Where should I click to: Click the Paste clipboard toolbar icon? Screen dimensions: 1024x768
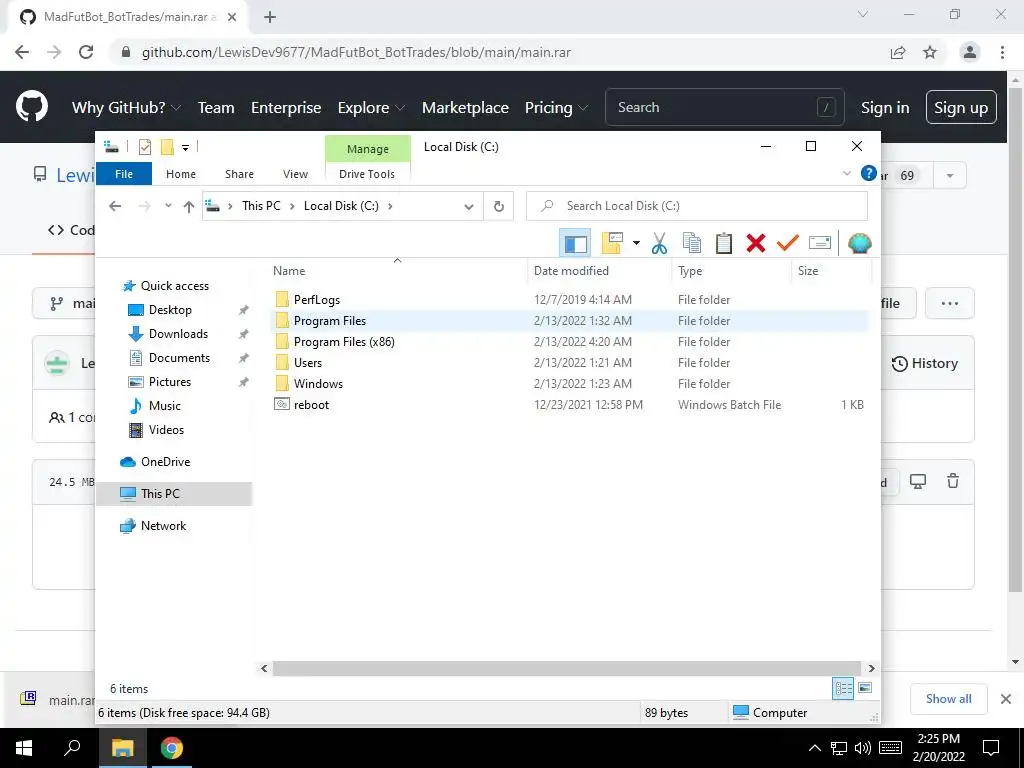click(724, 244)
